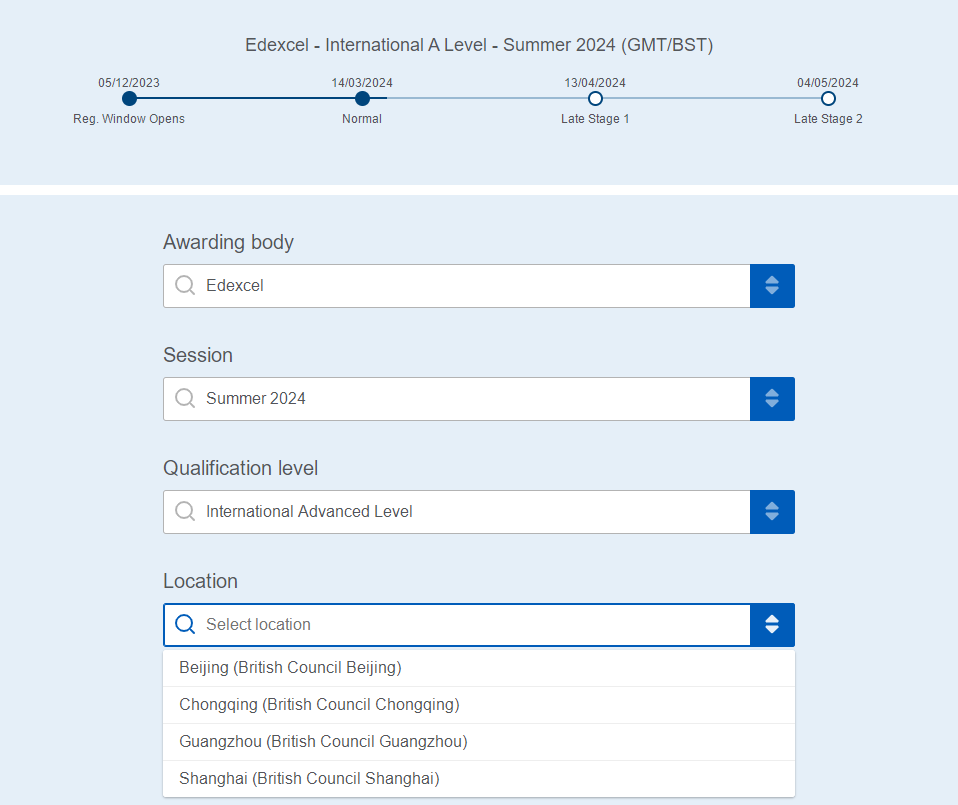The image size is (958, 805).
Task: Click the Summer 2024 session input field
Action: [x=456, y=399]
